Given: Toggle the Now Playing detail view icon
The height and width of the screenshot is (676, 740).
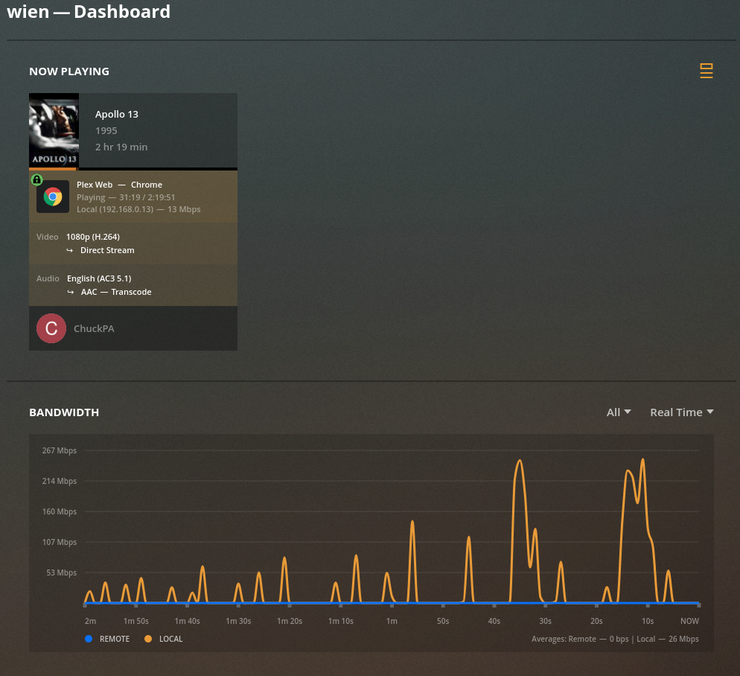Looking at the screenshot, I should click(x=706, y=71).
